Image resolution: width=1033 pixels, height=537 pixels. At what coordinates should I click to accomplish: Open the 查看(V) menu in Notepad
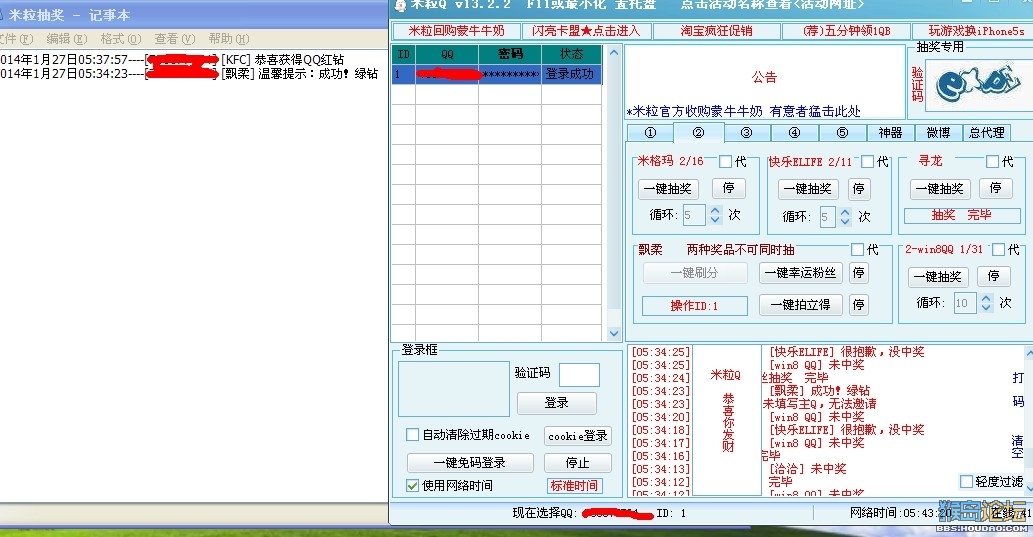click(x=175, y=39)
